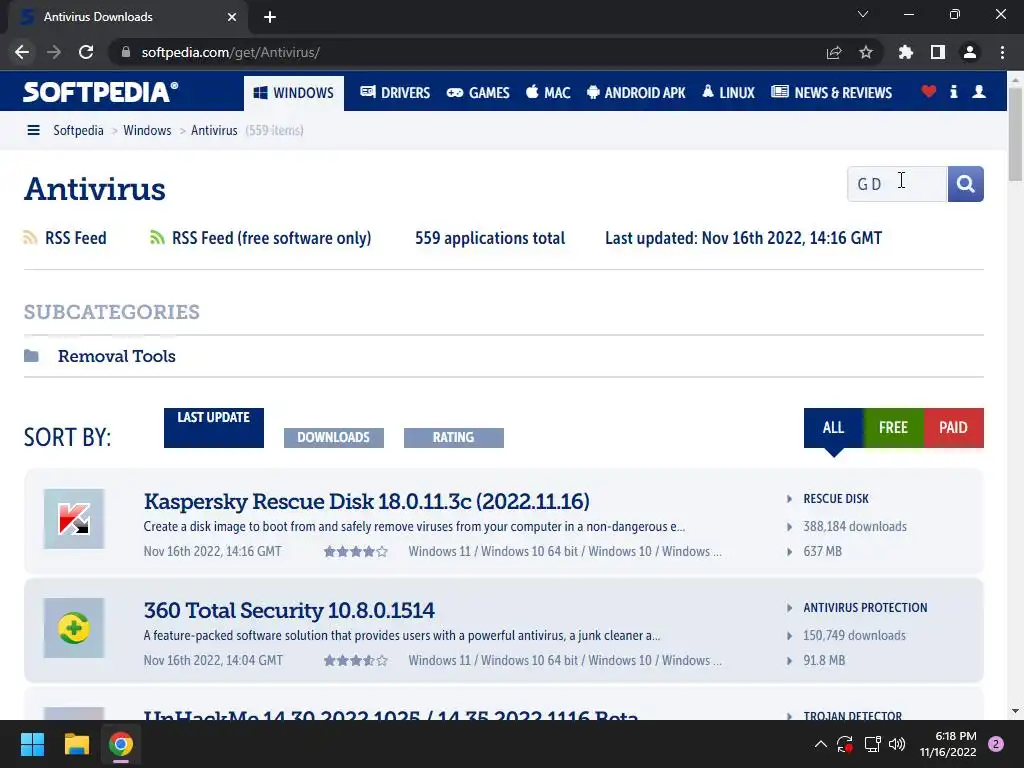Viewport: 1024px width, 768px height.
Task: Open a new browser tab
Action: (x=270, y=17)
